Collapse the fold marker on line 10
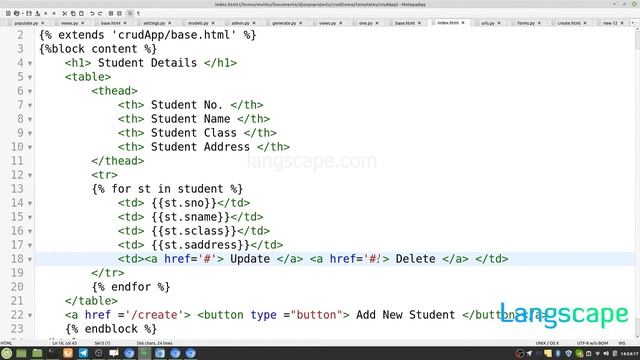Viewport: 640px width, 360px height. click(x=30, y=147)
